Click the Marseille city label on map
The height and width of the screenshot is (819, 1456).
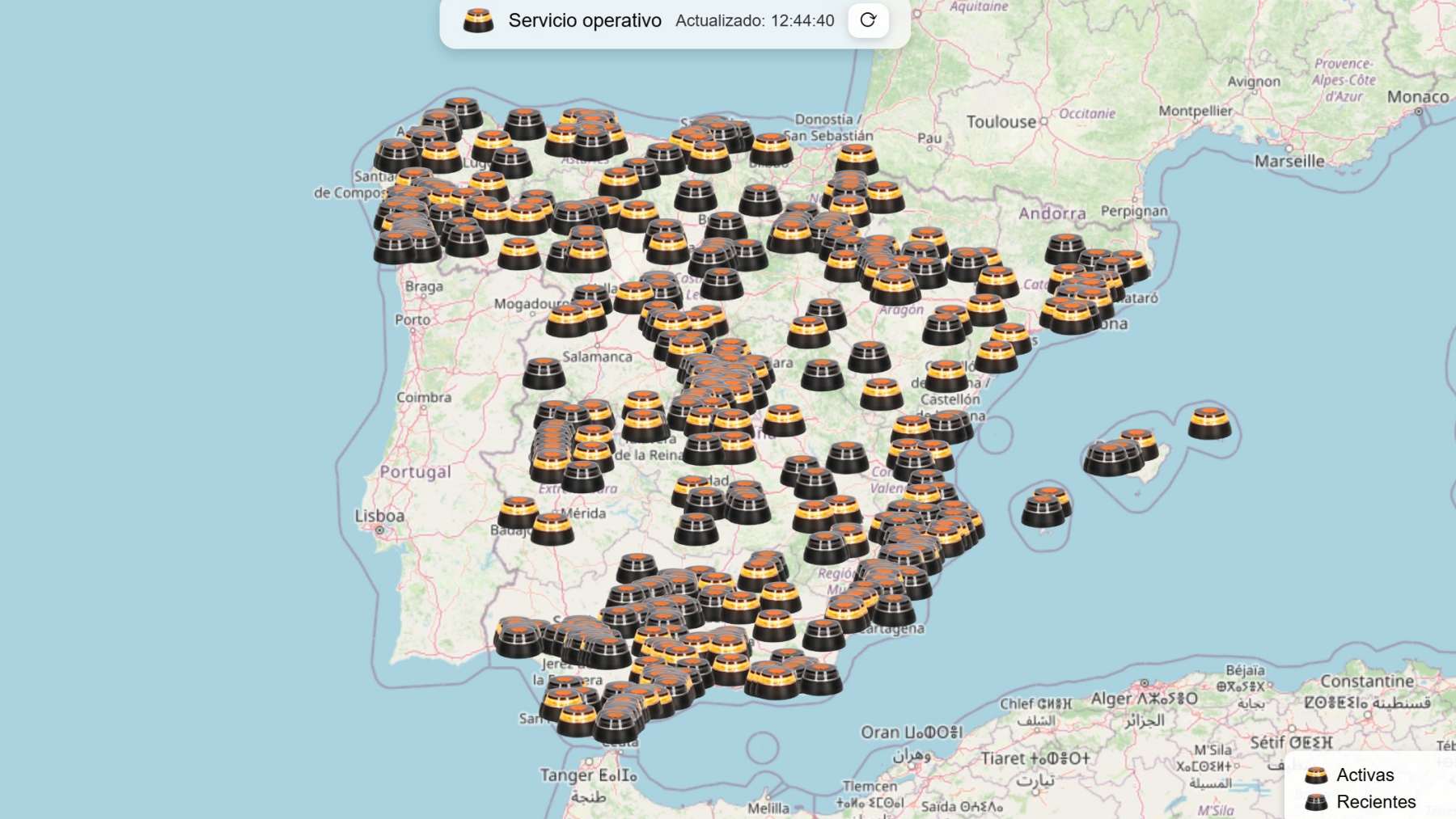pyautogui.click(x=1289, y=161)
